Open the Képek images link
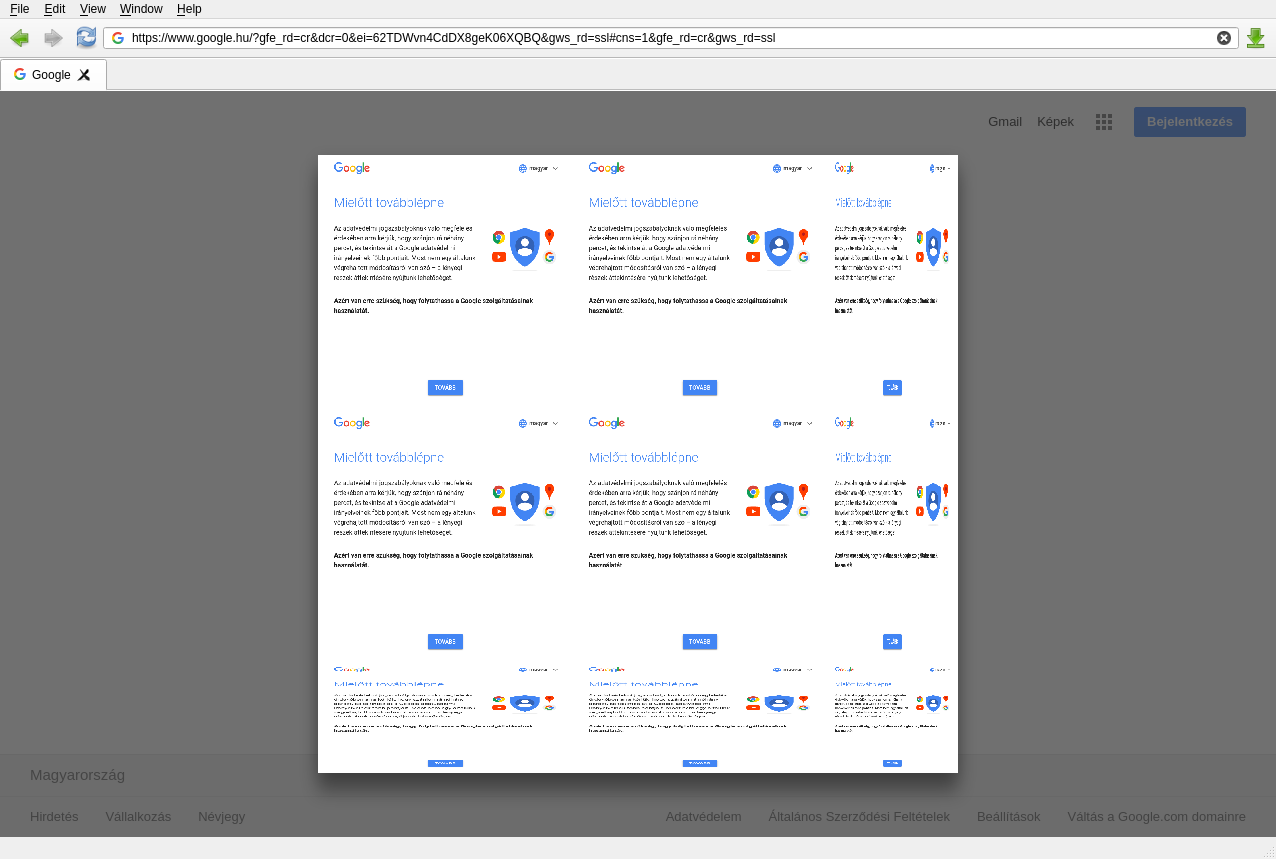 (1055, 122)
